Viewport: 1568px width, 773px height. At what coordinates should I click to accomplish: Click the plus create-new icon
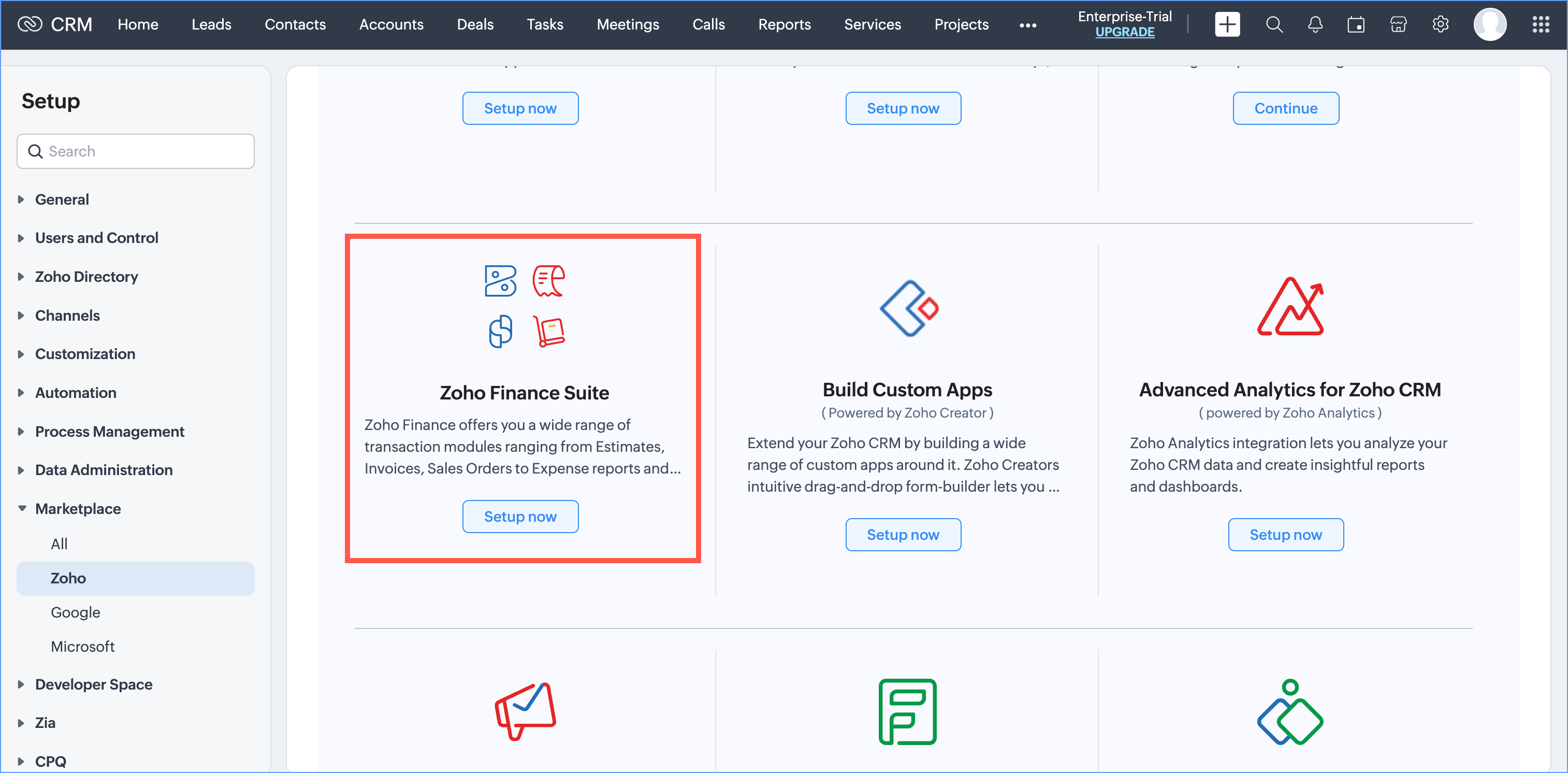pyautogui.click(x=1227, y=24)
